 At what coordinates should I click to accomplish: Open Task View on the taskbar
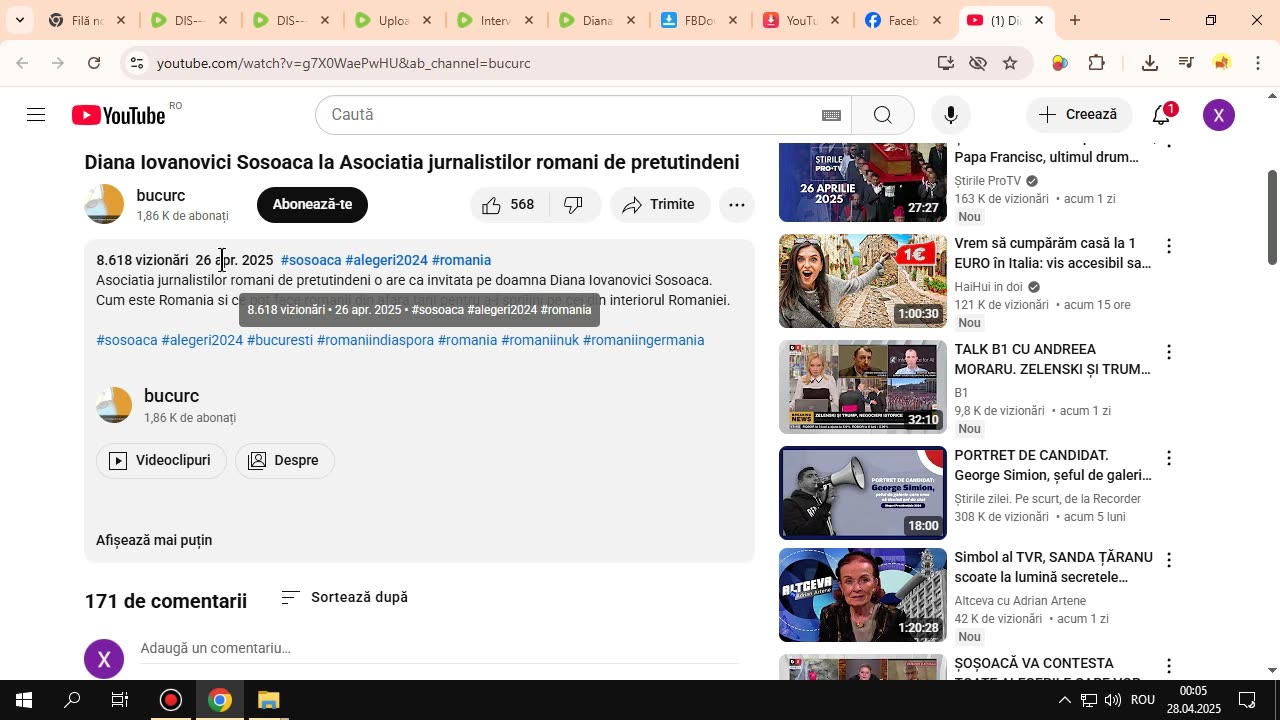pyautogui.click(x=120, y=700)
